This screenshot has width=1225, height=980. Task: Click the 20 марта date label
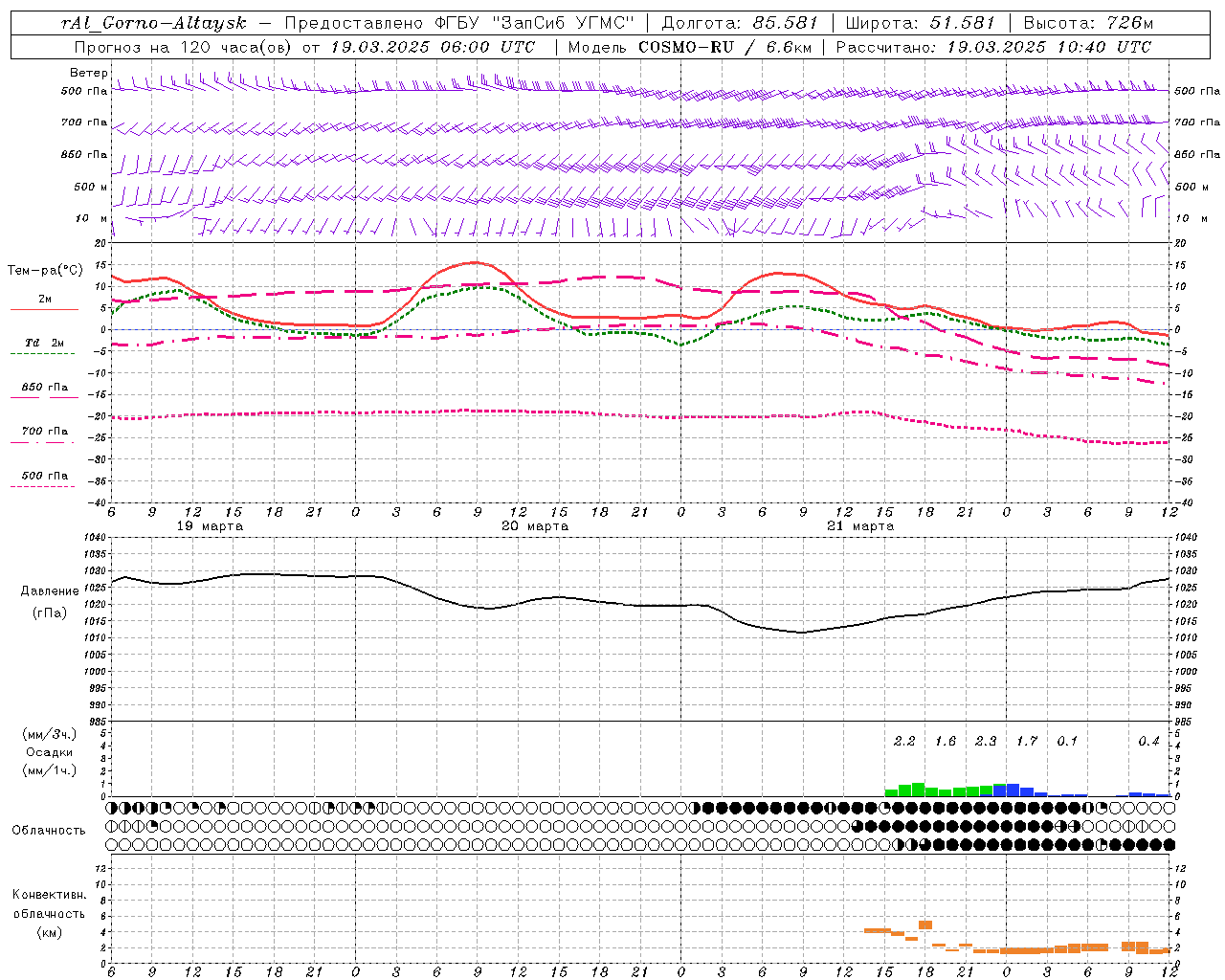pos(535,526)
